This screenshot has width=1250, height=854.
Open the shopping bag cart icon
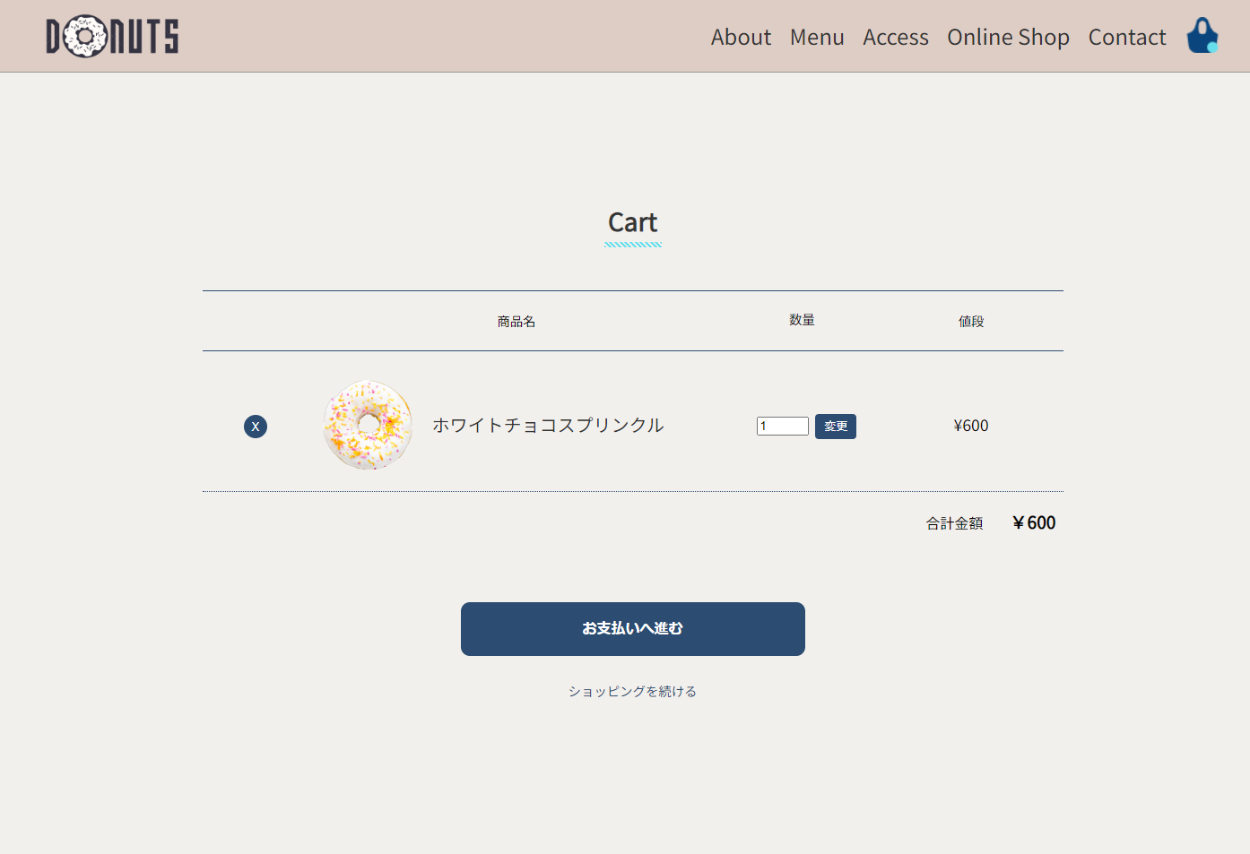pyautogui.click(x=1202, y=36)
